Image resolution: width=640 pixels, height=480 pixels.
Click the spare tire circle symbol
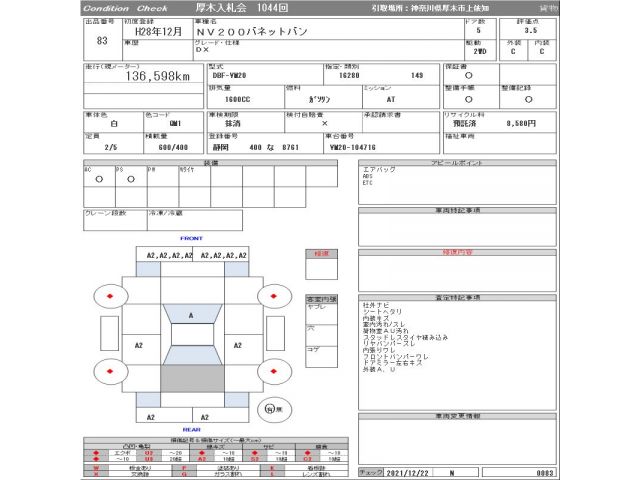[270, 409]
